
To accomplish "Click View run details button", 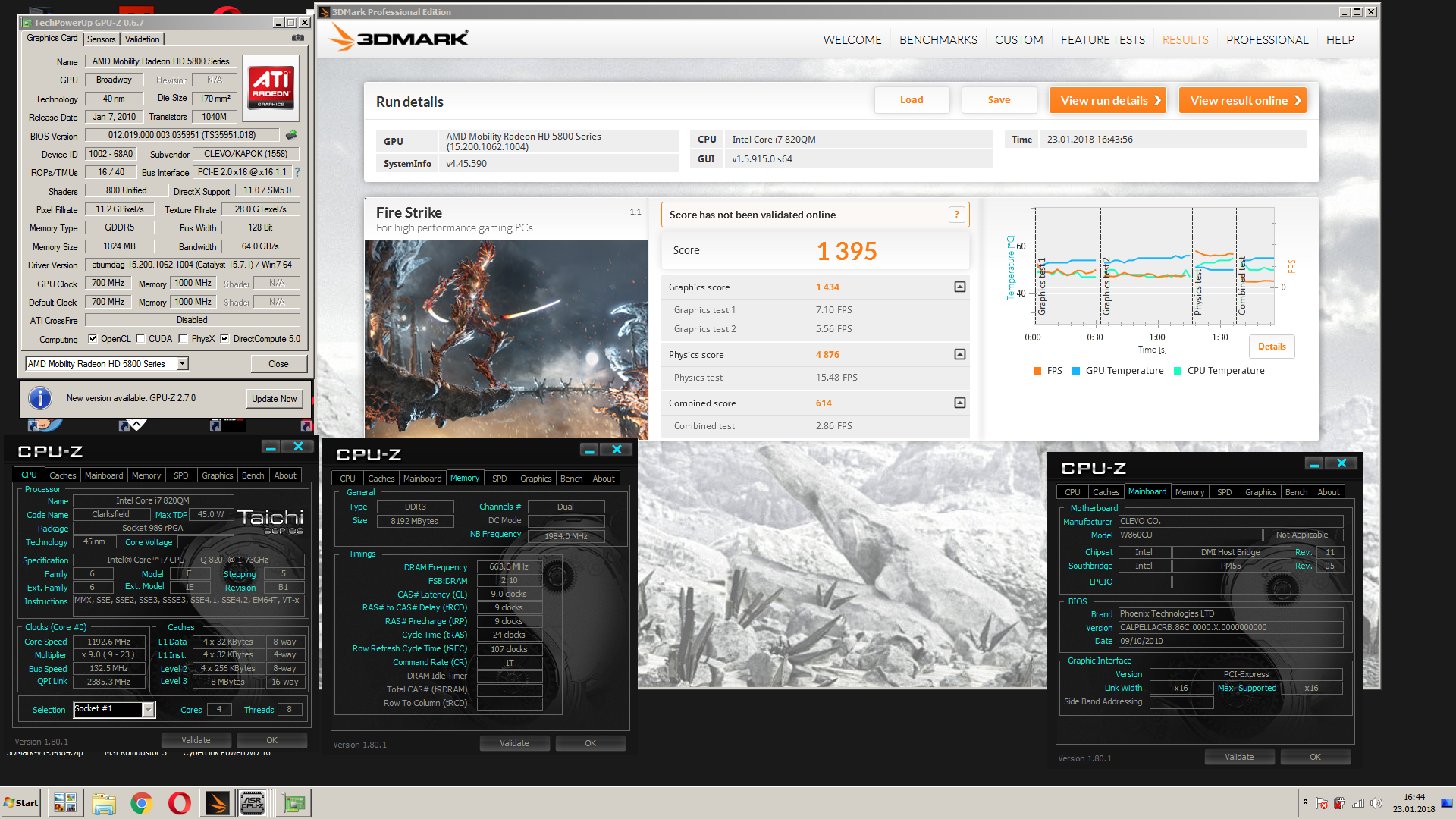I will [1108, 100].
